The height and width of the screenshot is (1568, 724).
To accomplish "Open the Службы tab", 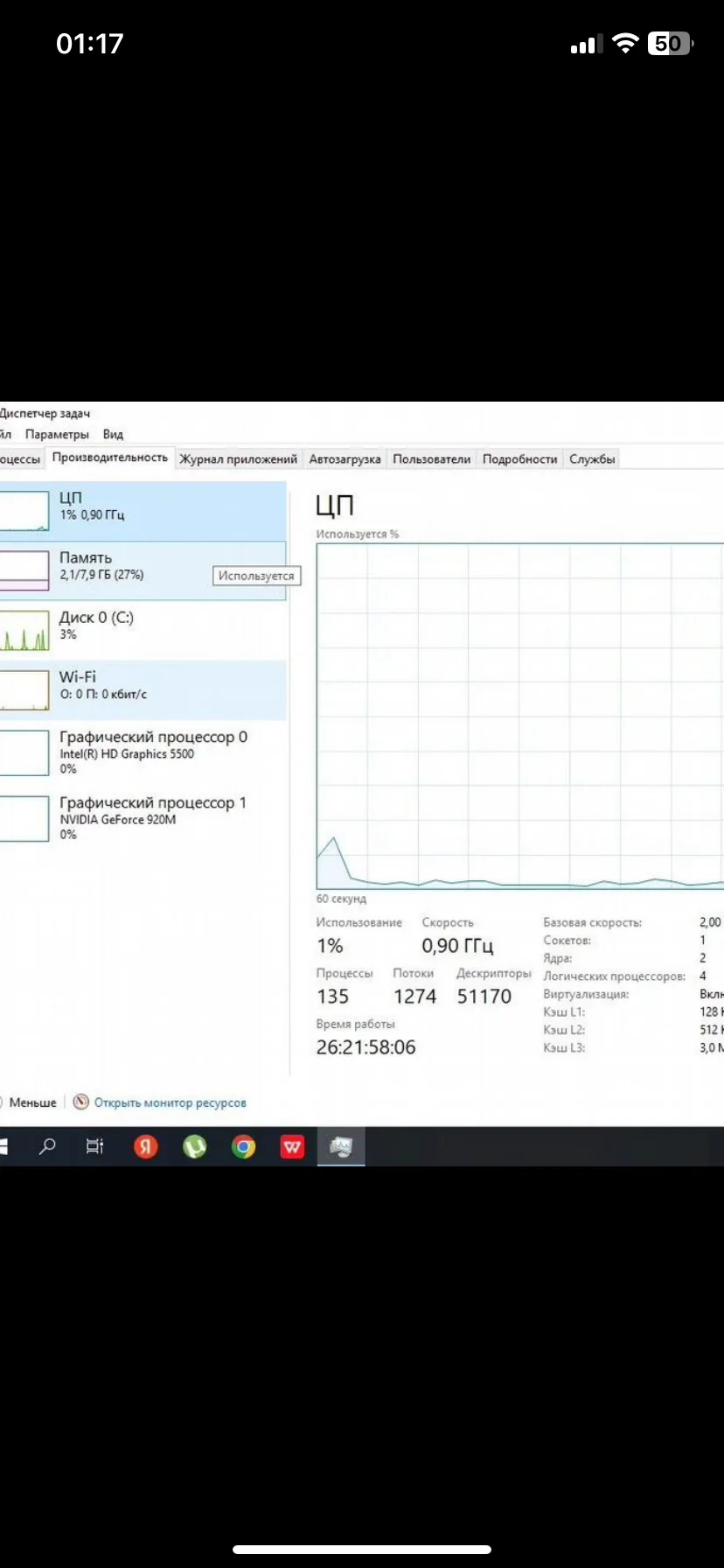I will tap(592, 458).
